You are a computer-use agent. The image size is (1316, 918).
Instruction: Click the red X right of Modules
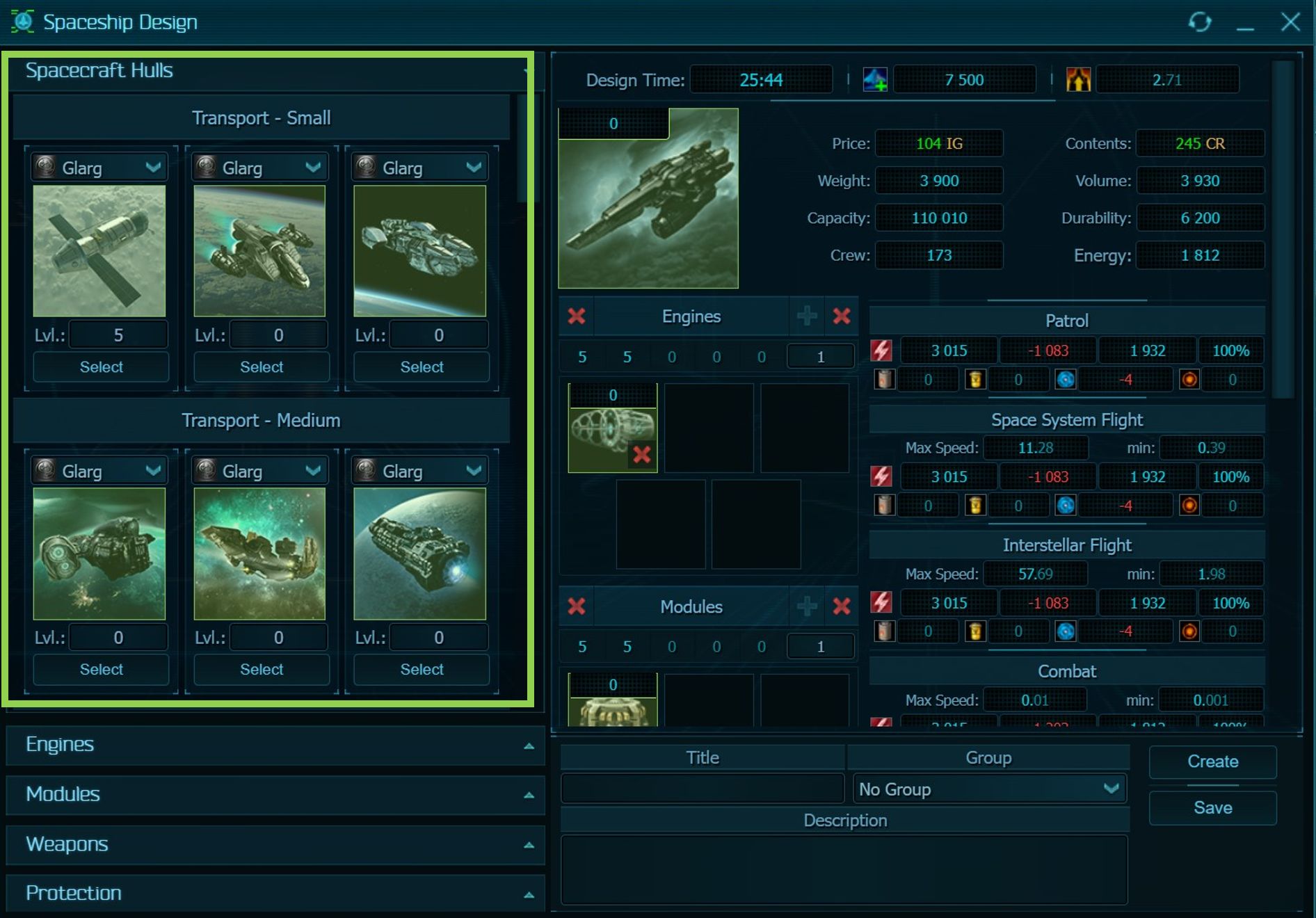pos(842,606)
